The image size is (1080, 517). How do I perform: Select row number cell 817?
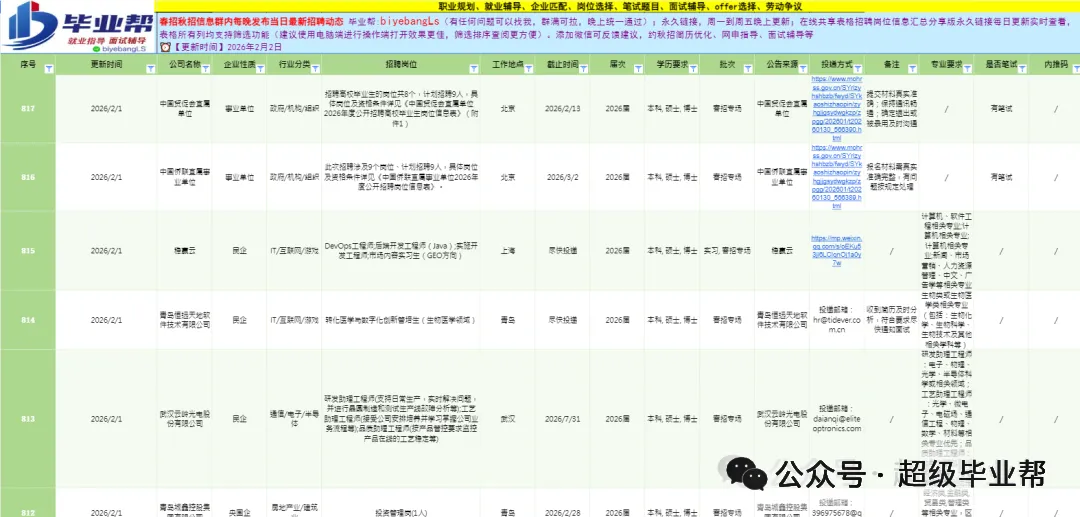(x=28, y=108)
